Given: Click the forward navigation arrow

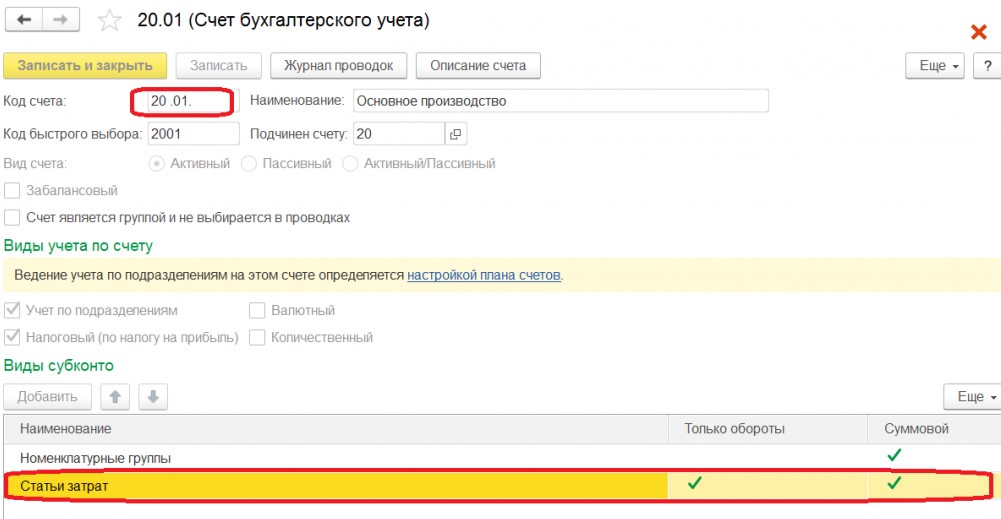Looking at the screenshot, I should 61,20.
